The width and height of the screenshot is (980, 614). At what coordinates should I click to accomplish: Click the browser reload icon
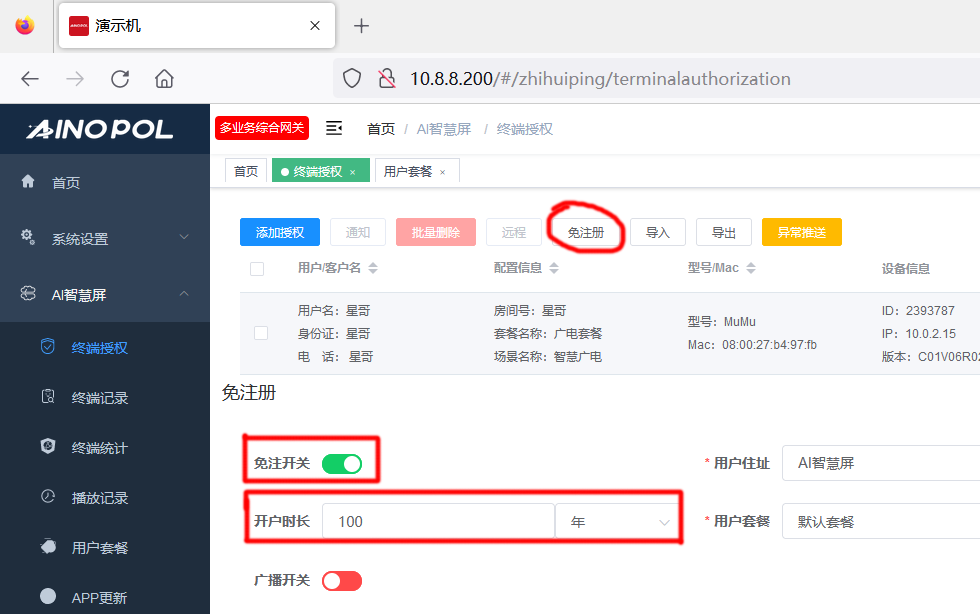point(120,79)
